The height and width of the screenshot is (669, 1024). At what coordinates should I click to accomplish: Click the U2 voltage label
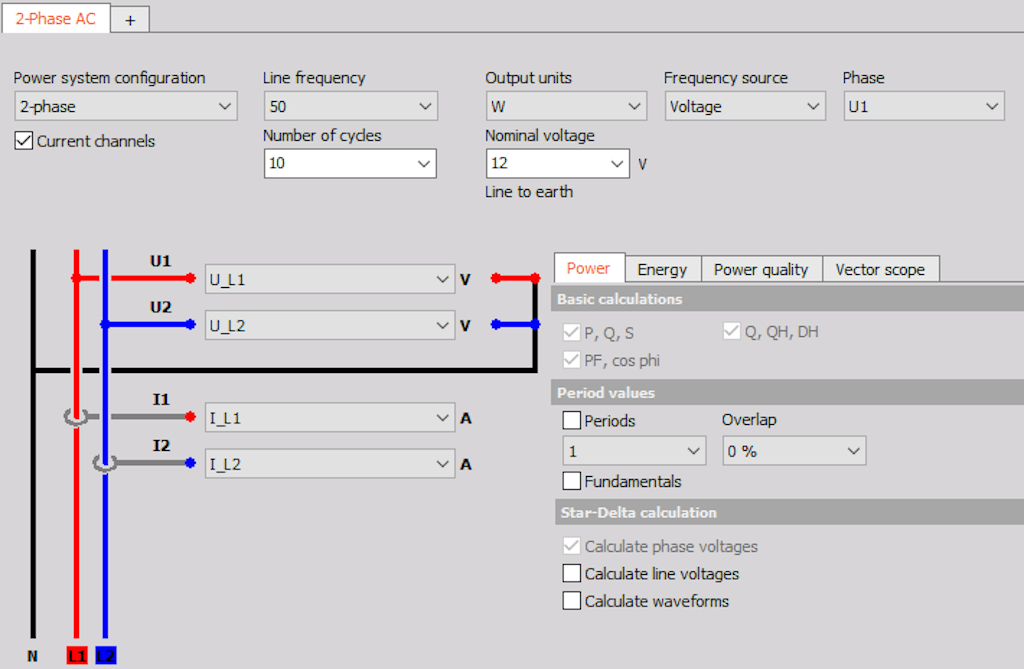click(x=161, y=307)
